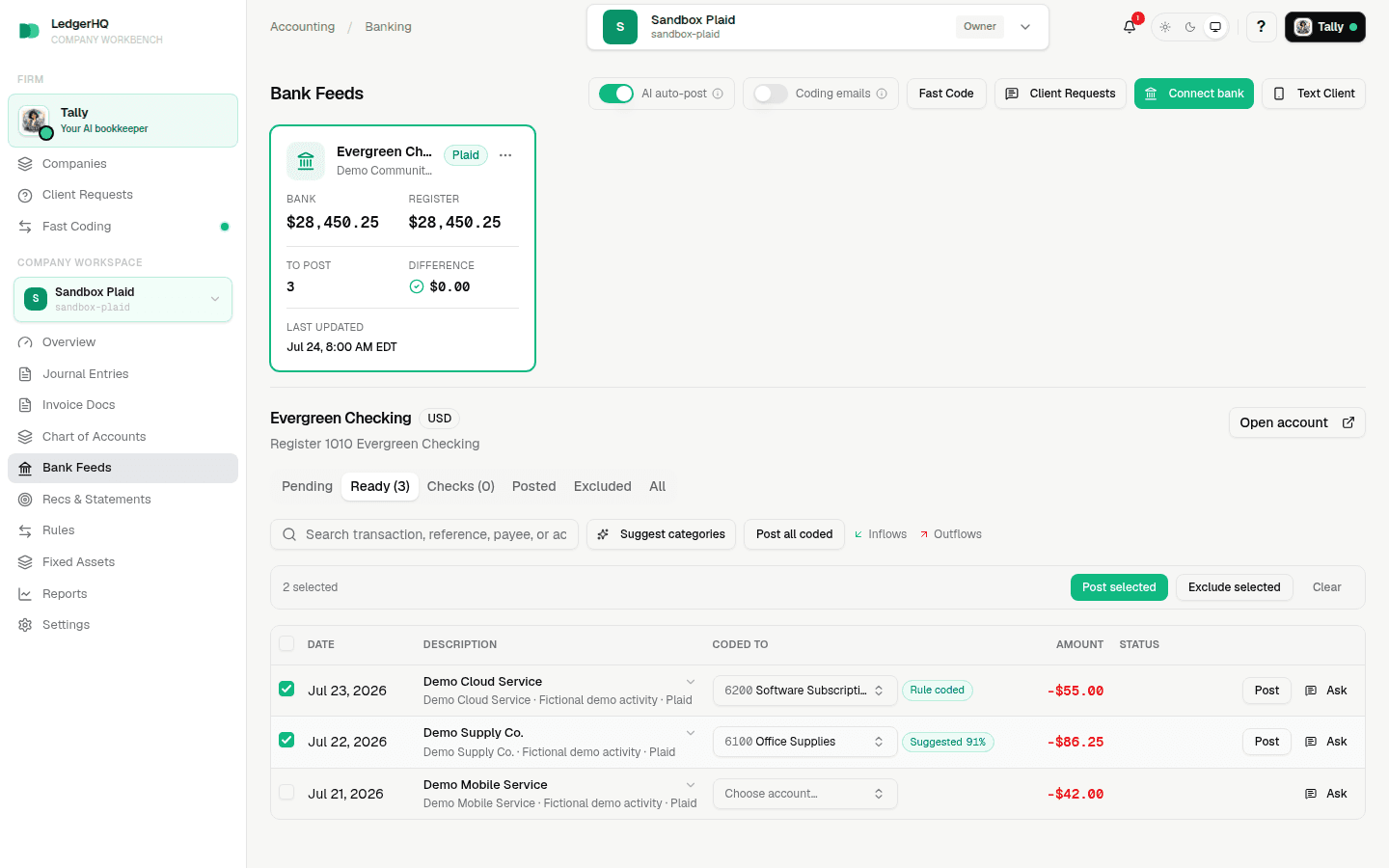Switch to light theme sun icon
This screenshot has width=1389, height=868.
[x=1165, y=27]
